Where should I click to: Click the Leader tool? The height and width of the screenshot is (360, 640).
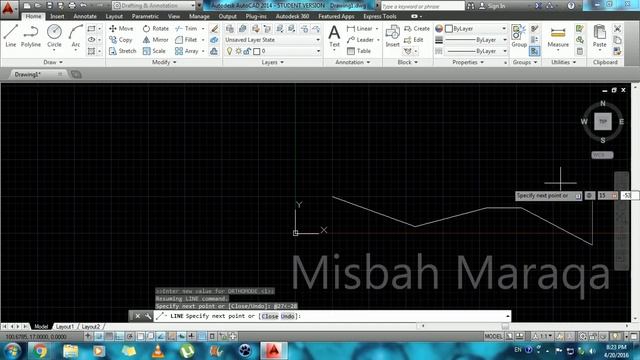coord(360,40)
